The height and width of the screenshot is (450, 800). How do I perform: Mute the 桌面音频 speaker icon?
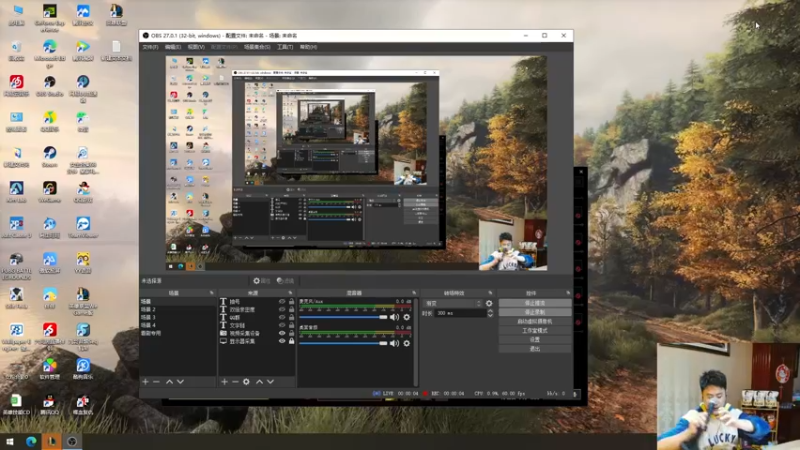(394, 343)
